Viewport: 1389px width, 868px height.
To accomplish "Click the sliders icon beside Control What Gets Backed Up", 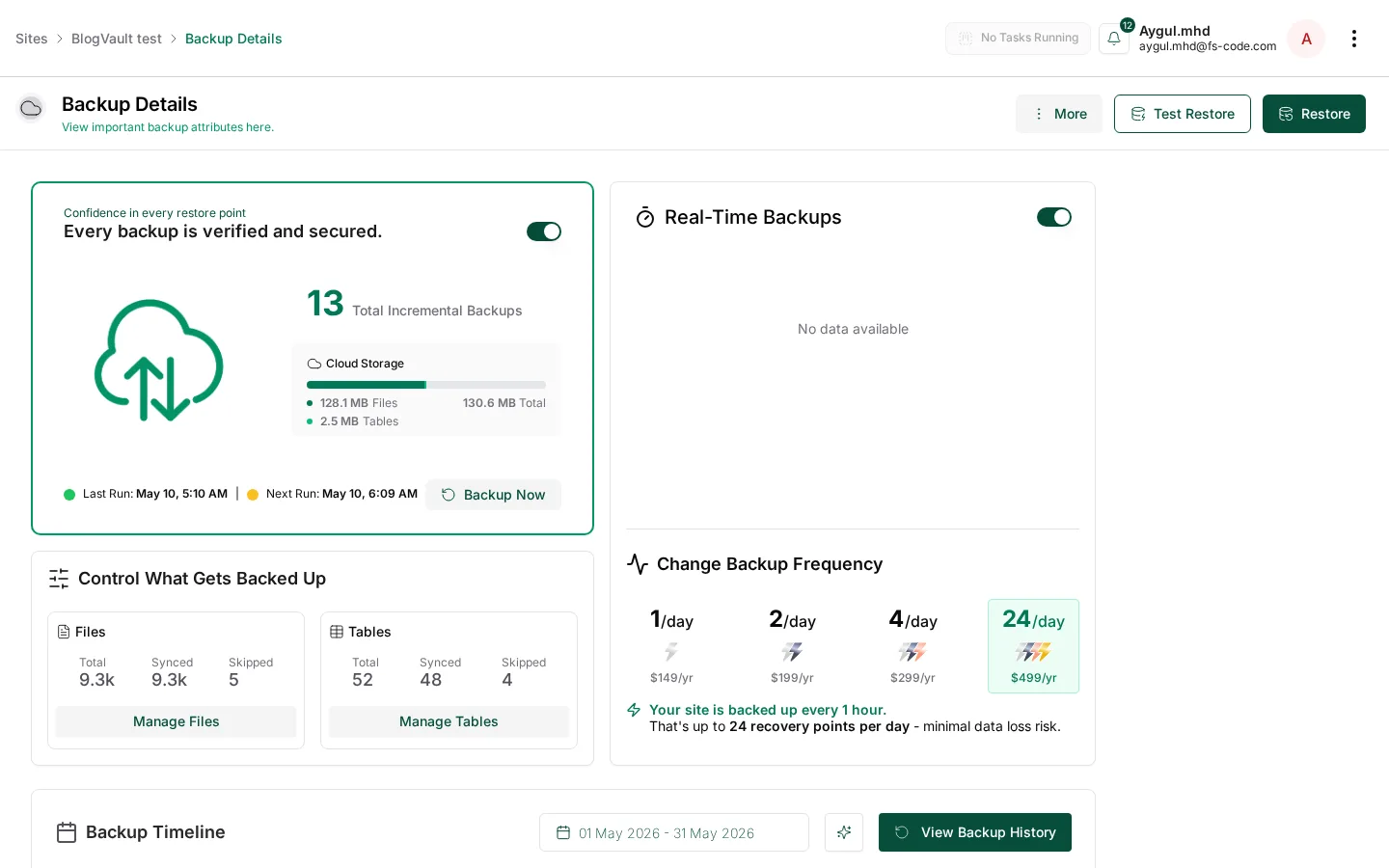I will coord(59,579).
